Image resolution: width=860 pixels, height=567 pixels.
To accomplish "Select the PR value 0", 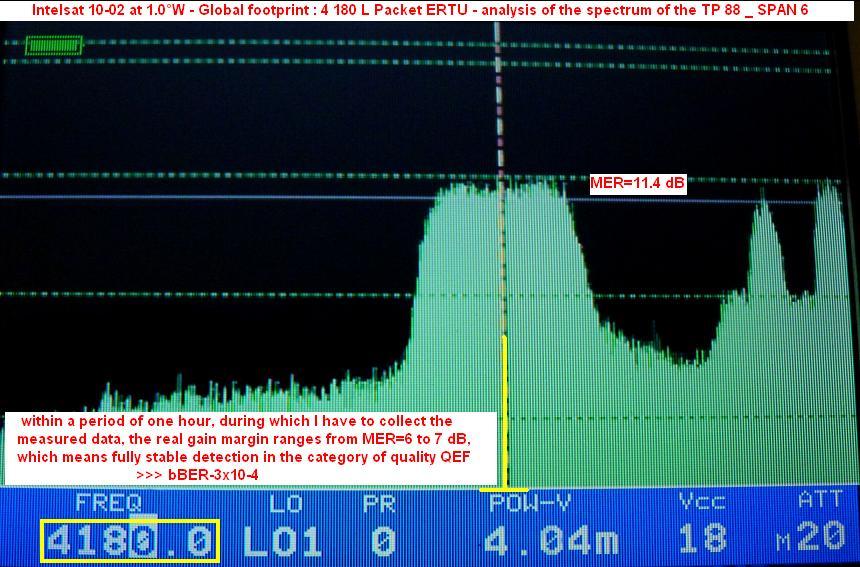I will coord(381,541).
